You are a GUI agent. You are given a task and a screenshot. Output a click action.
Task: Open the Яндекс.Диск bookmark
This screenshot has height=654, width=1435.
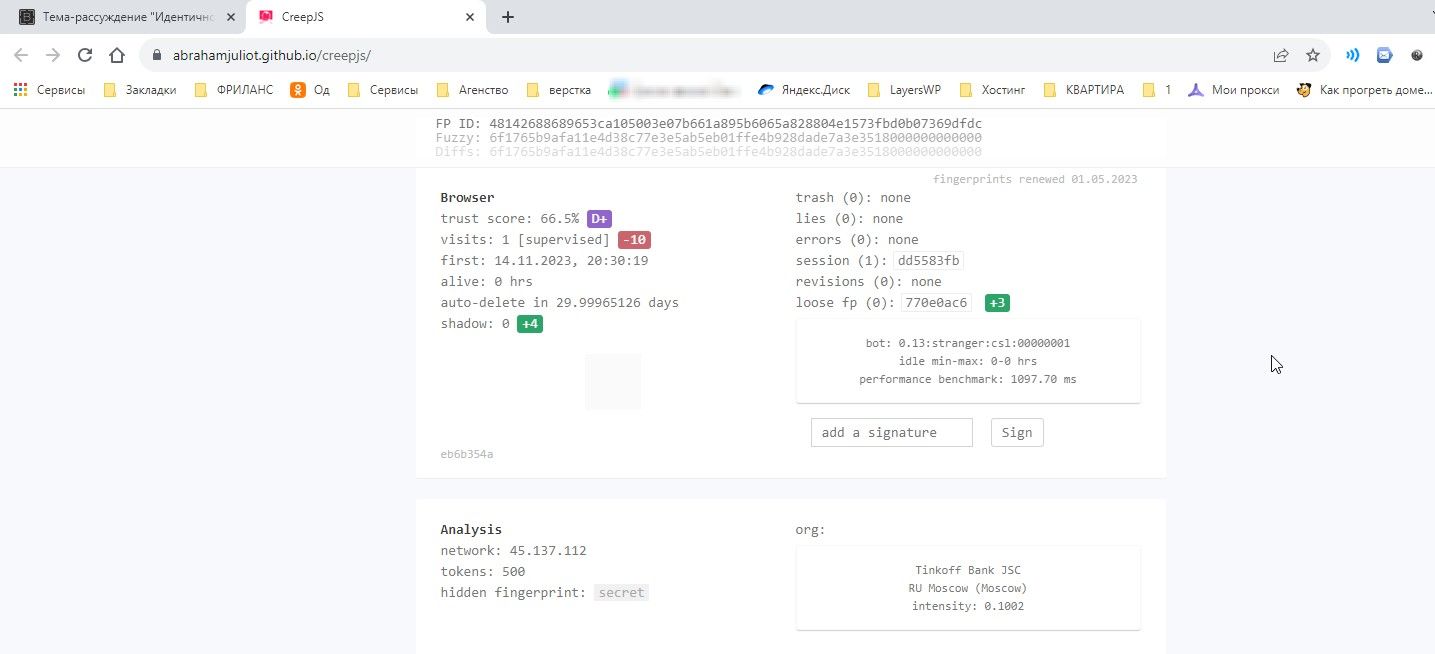(x=803, y=90)
